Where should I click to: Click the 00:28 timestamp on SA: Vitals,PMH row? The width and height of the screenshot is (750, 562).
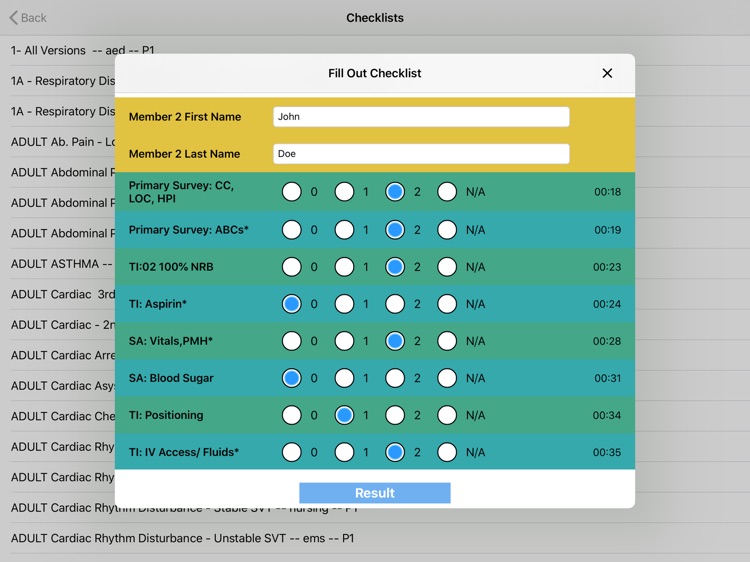click(607, 341)
